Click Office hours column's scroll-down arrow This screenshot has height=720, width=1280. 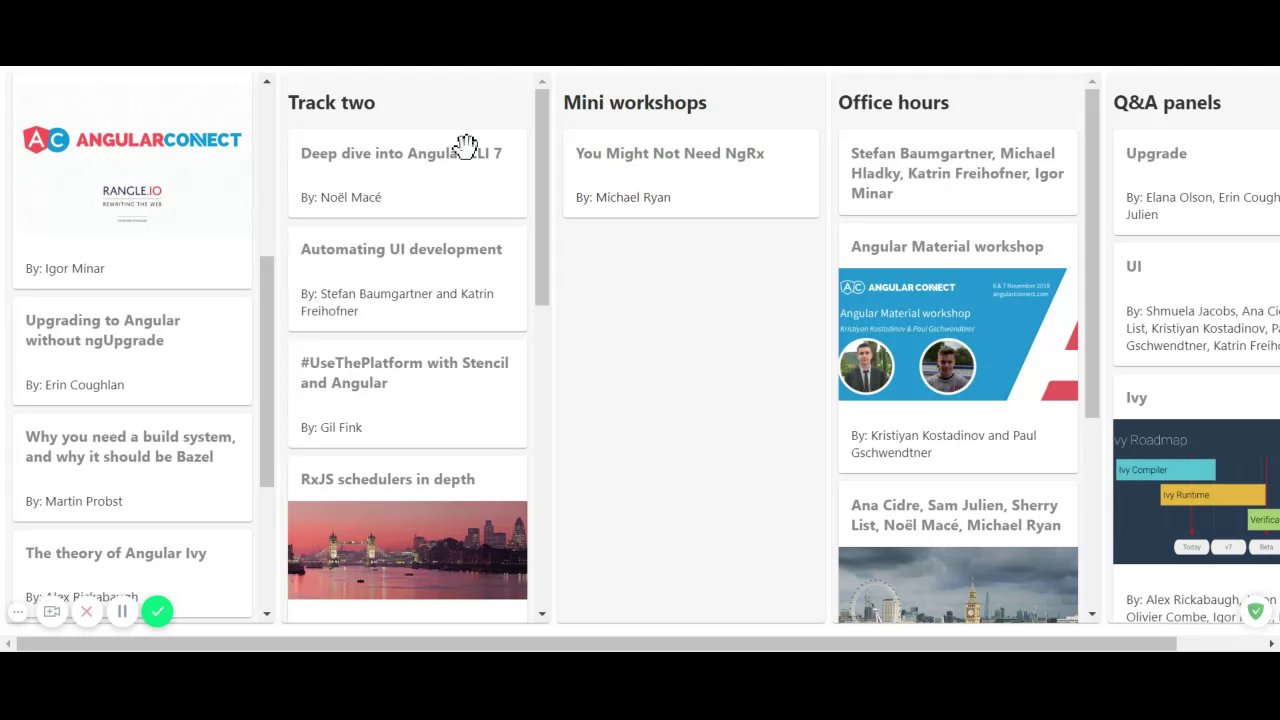coord(1092,614)
